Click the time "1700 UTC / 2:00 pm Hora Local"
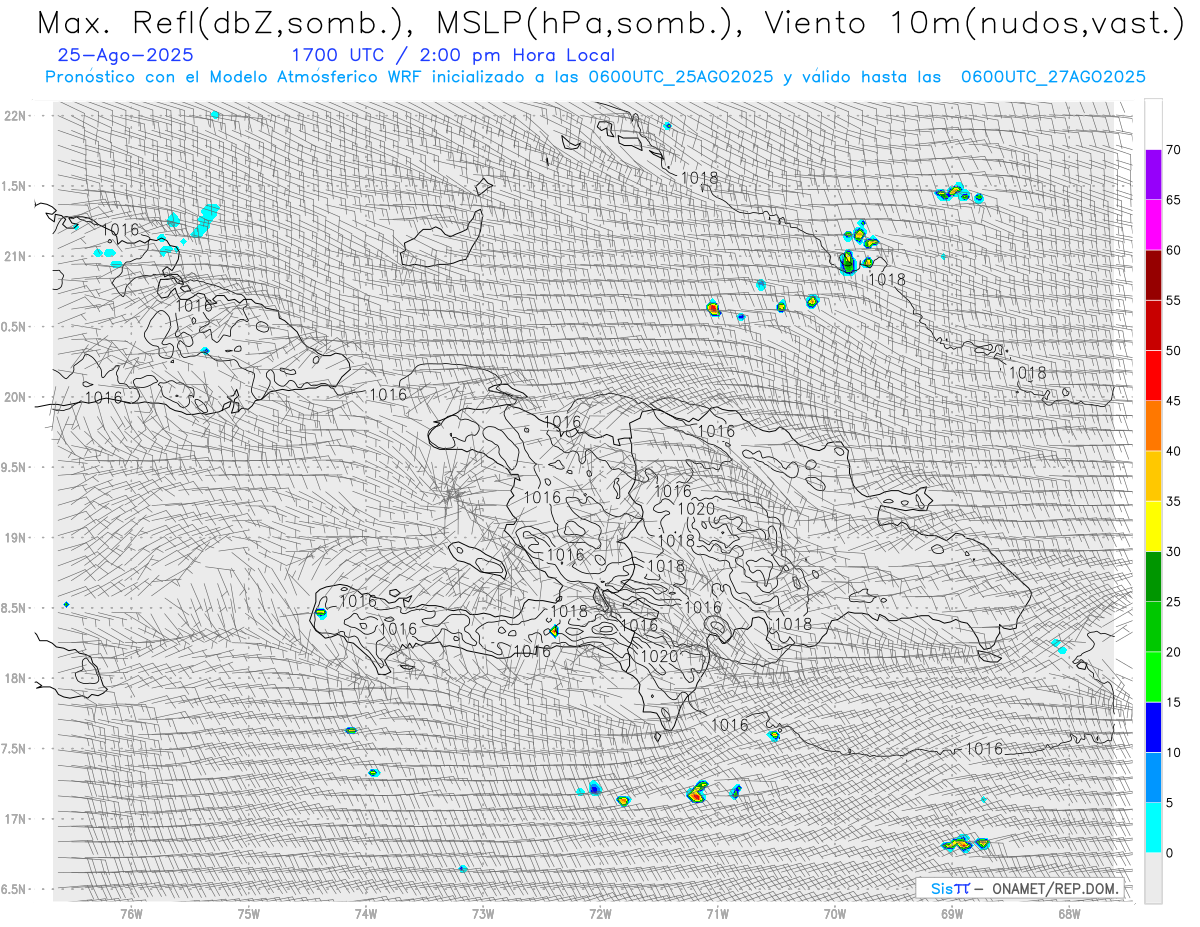The image size is (1200, 927). (x=453, y=55)
